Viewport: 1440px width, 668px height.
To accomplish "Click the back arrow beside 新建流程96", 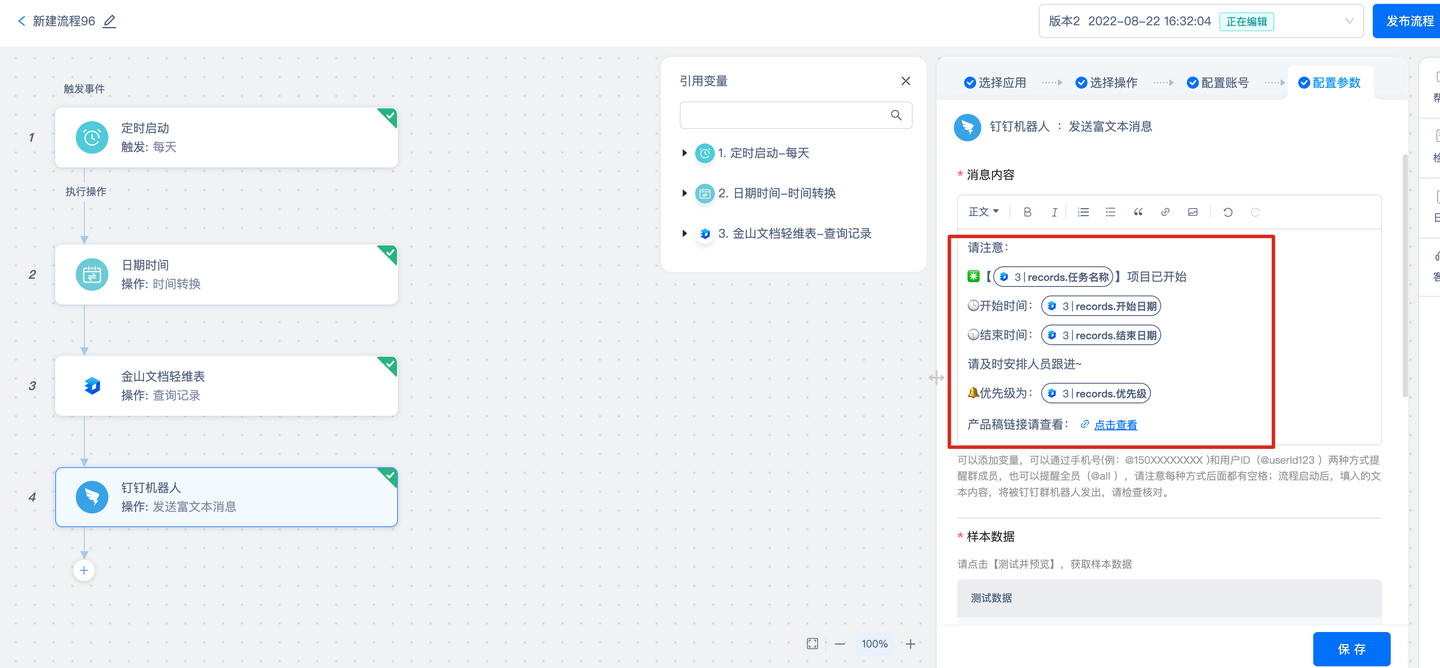I will (22, 21).
